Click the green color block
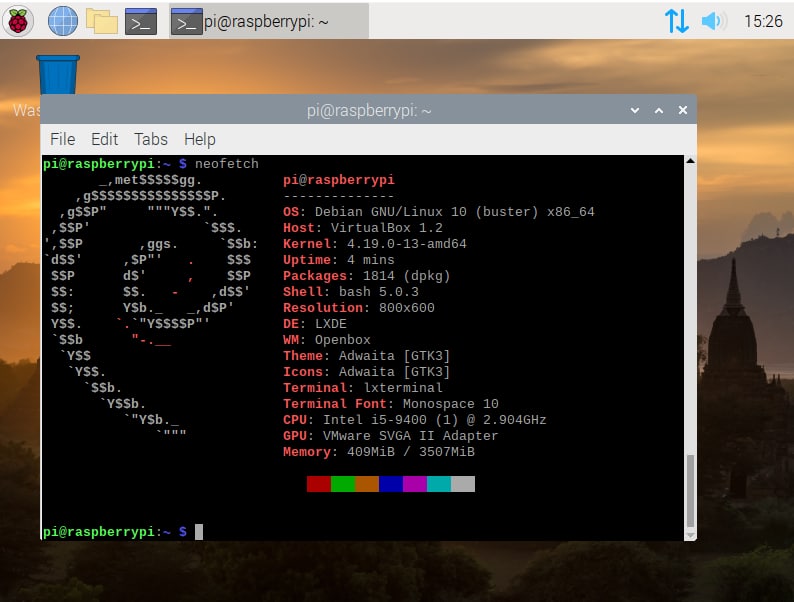Viewport: 794px width, 602px height. pos(343,484)
